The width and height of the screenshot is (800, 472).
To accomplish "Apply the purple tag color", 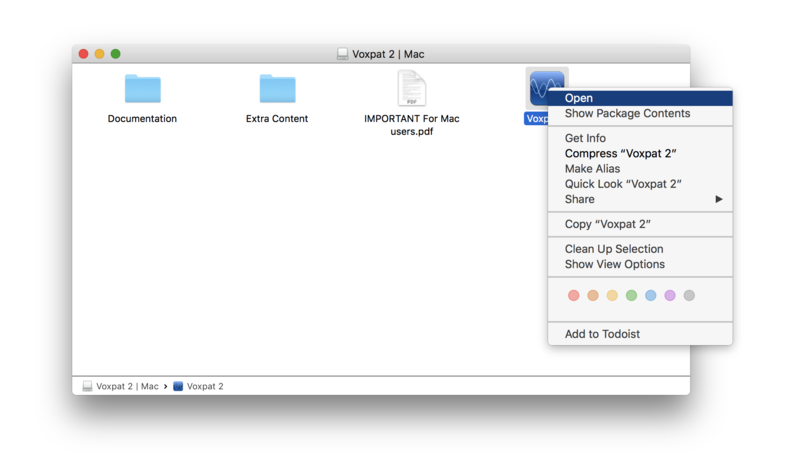I will [x=670, y=295].
